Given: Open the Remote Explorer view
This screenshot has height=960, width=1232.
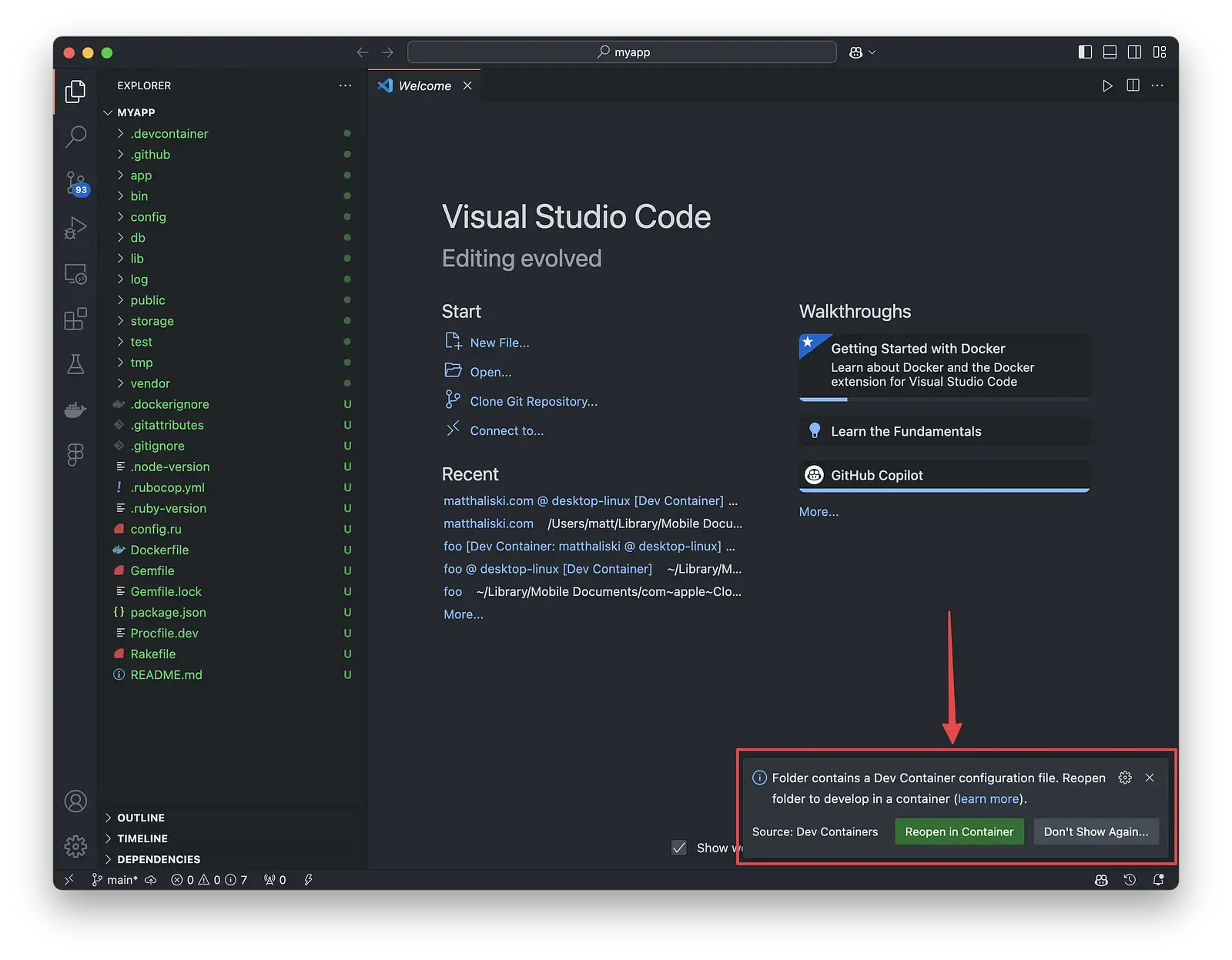Looking at the screenshot, I should point(75,274).
